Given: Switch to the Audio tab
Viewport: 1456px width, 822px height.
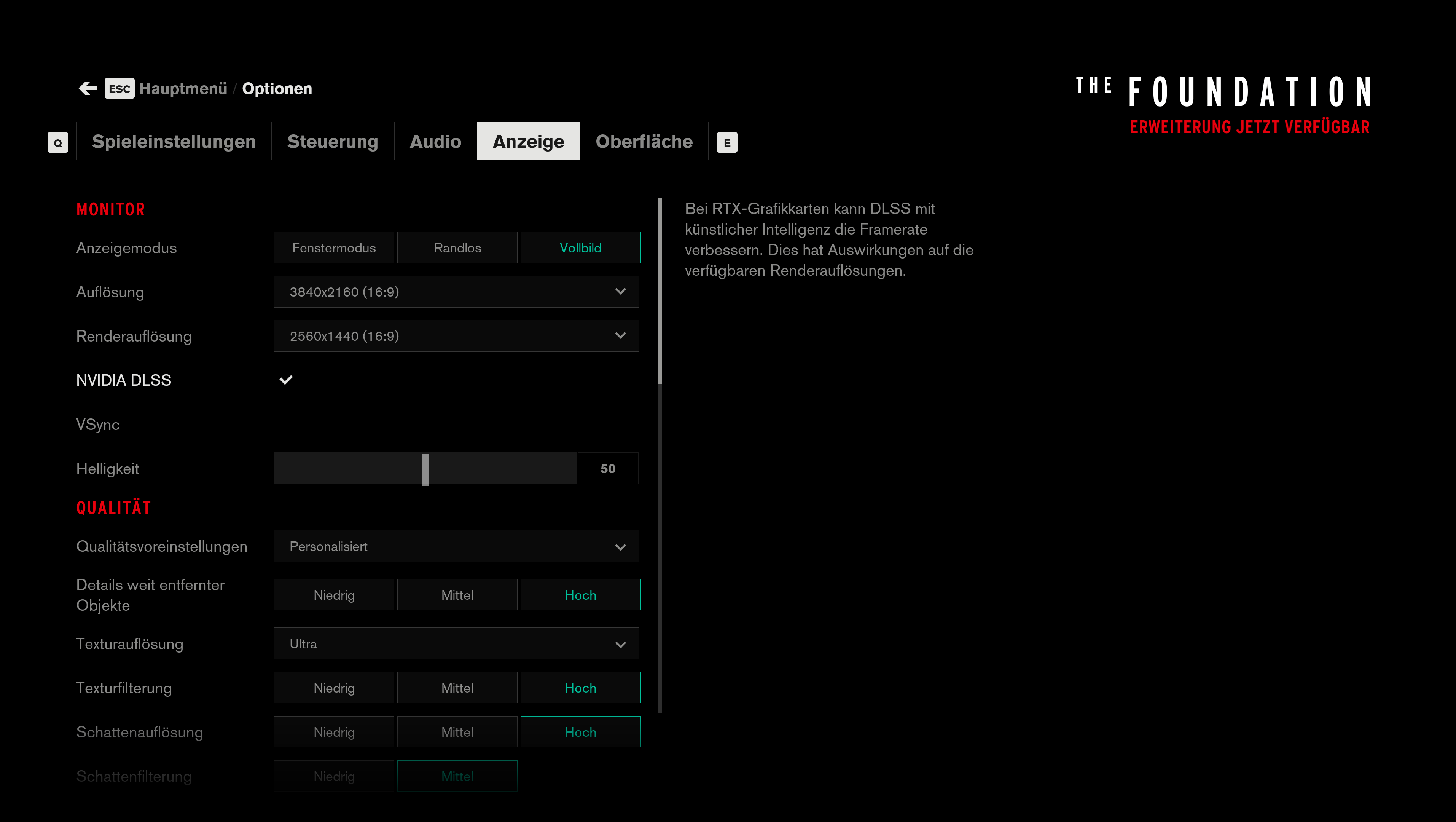Looking at the screenshot, I should click(435, 141).
